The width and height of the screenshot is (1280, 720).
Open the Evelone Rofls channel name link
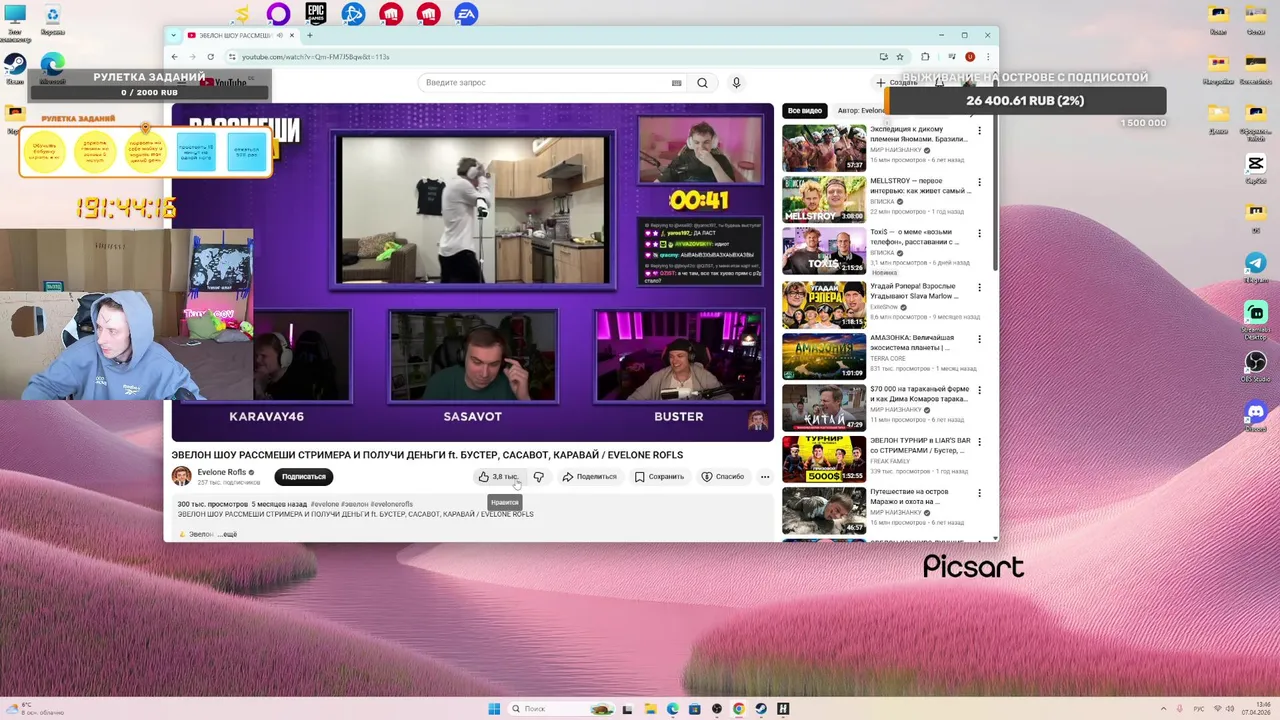[x=221, y=472]
